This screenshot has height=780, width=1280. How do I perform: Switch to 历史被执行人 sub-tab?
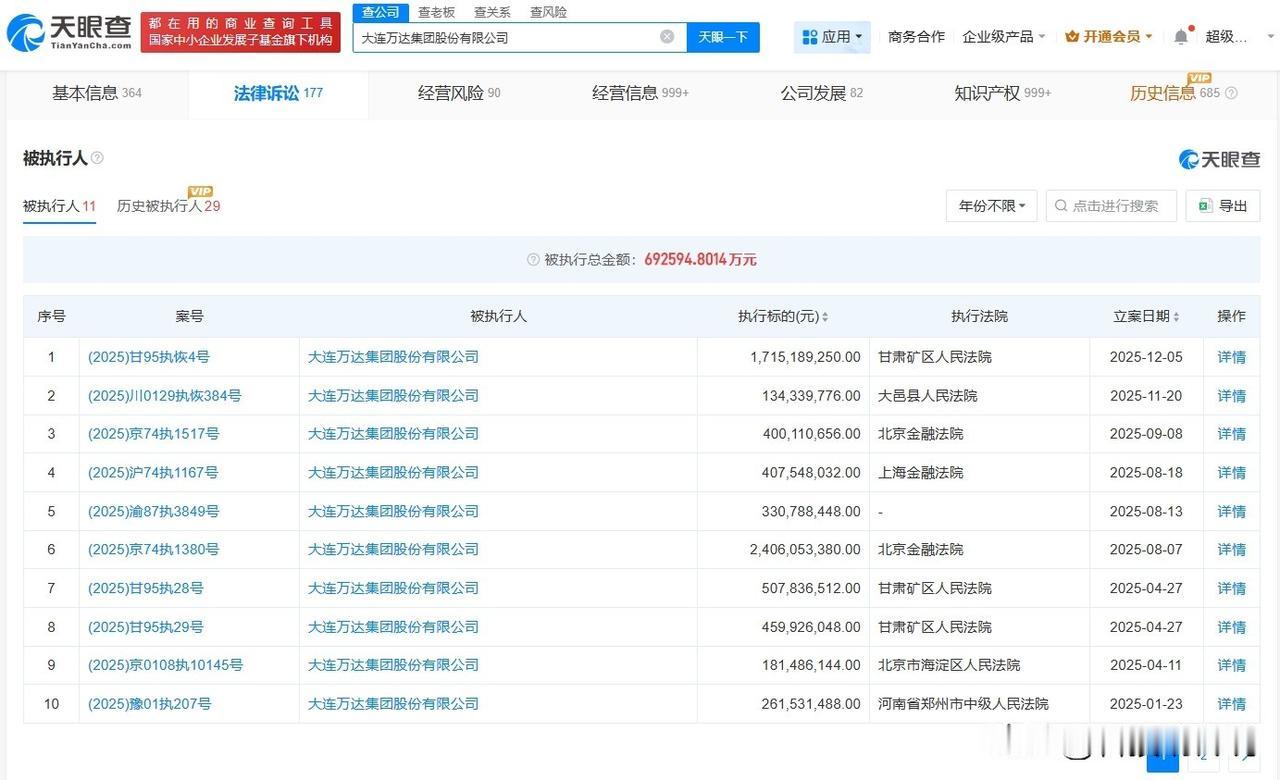click(x=168, y=206)
